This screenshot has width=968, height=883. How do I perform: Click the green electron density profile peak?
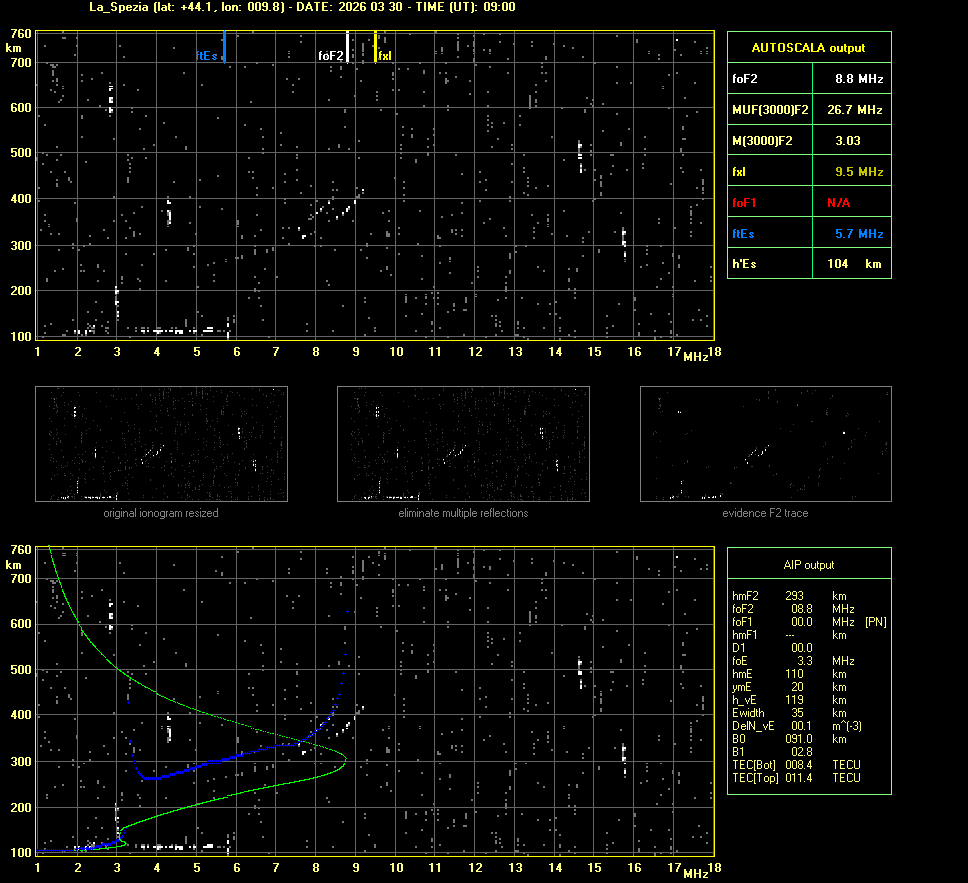[345, 760]
